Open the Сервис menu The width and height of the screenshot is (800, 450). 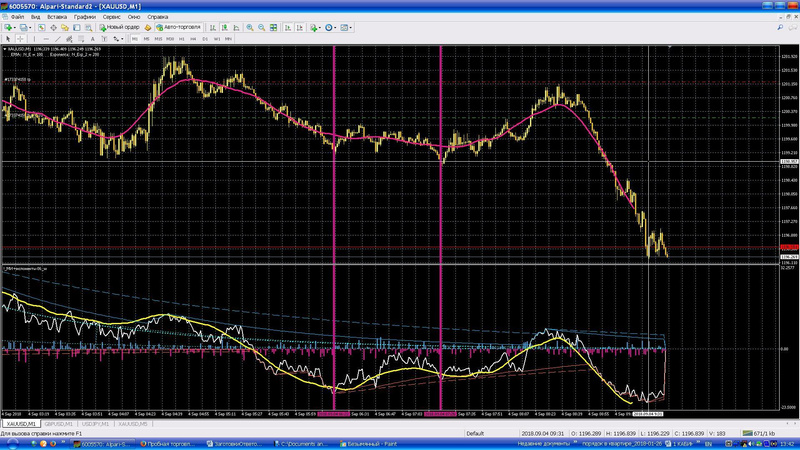coord(111,17)
